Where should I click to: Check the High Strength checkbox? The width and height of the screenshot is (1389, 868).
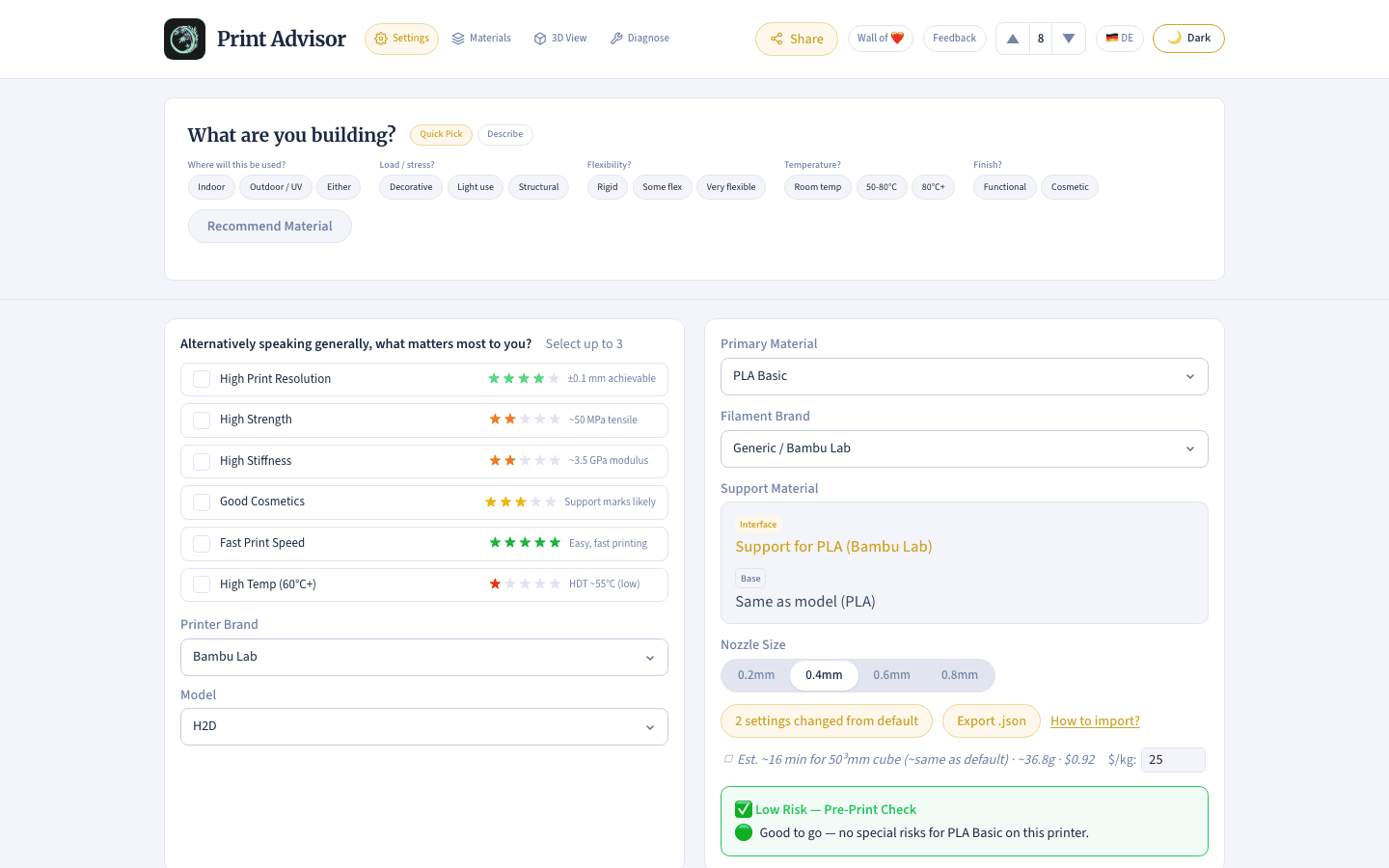202,420
